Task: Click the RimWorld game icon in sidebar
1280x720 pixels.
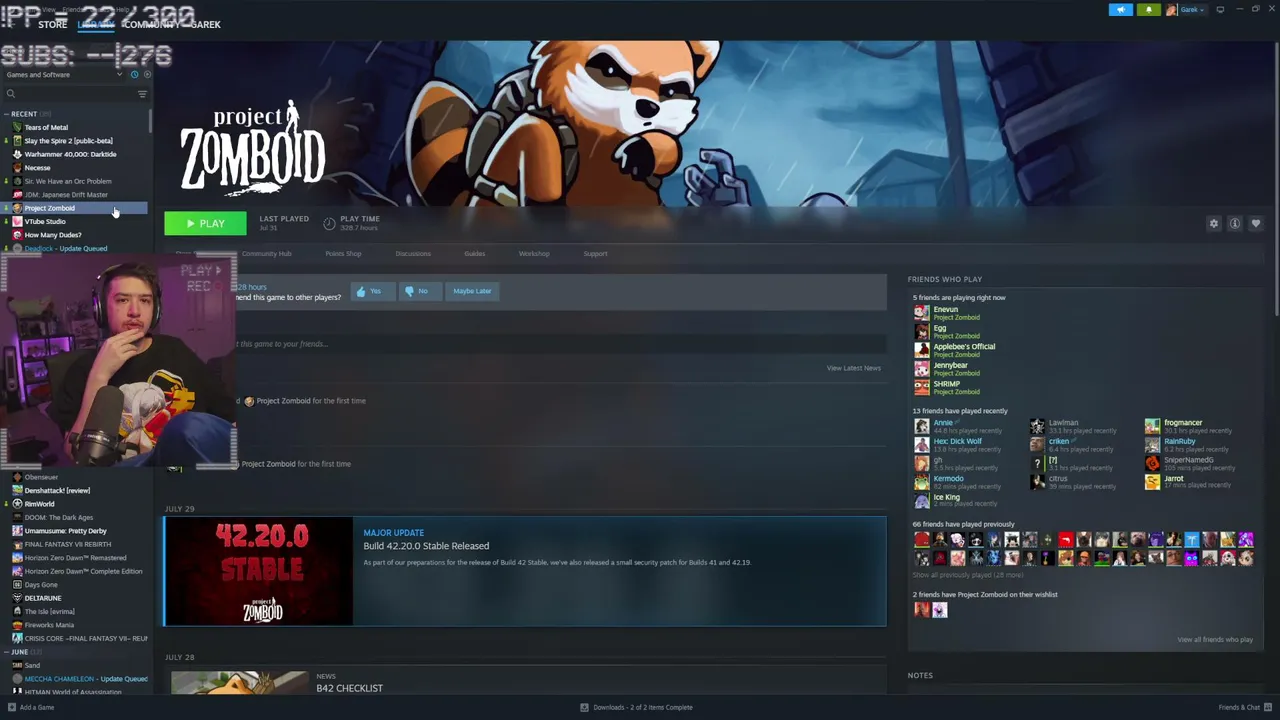Action: click(x=17, y=504)
